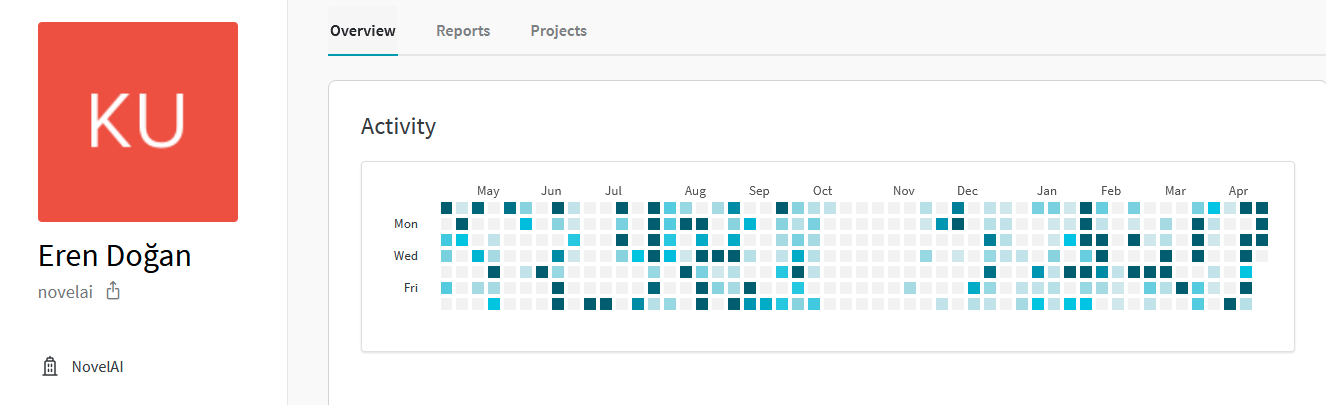Select the Aug month label
Image resolution: width=1326 pixels, height=405 pixels.
coord(695,191)
